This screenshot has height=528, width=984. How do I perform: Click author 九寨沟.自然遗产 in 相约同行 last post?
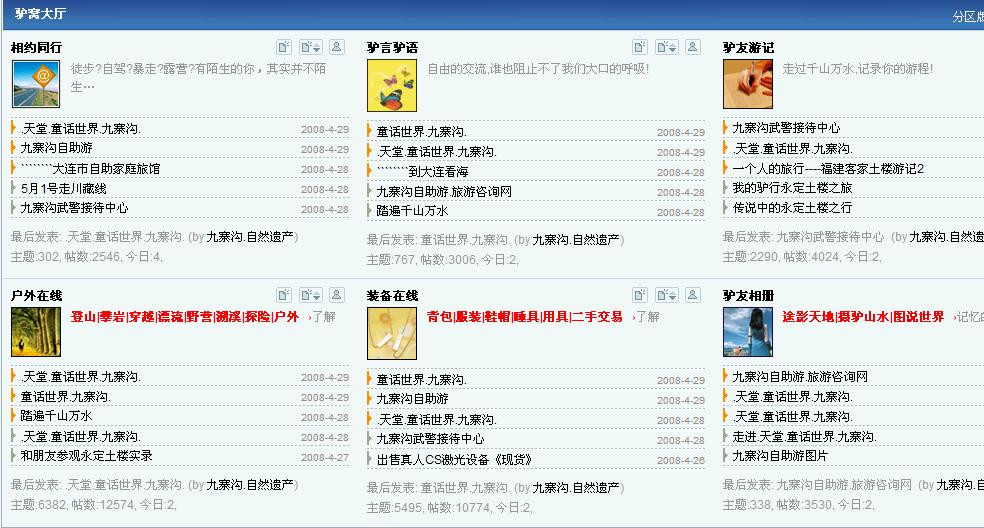pyautogui.click(x=250, y=237)
